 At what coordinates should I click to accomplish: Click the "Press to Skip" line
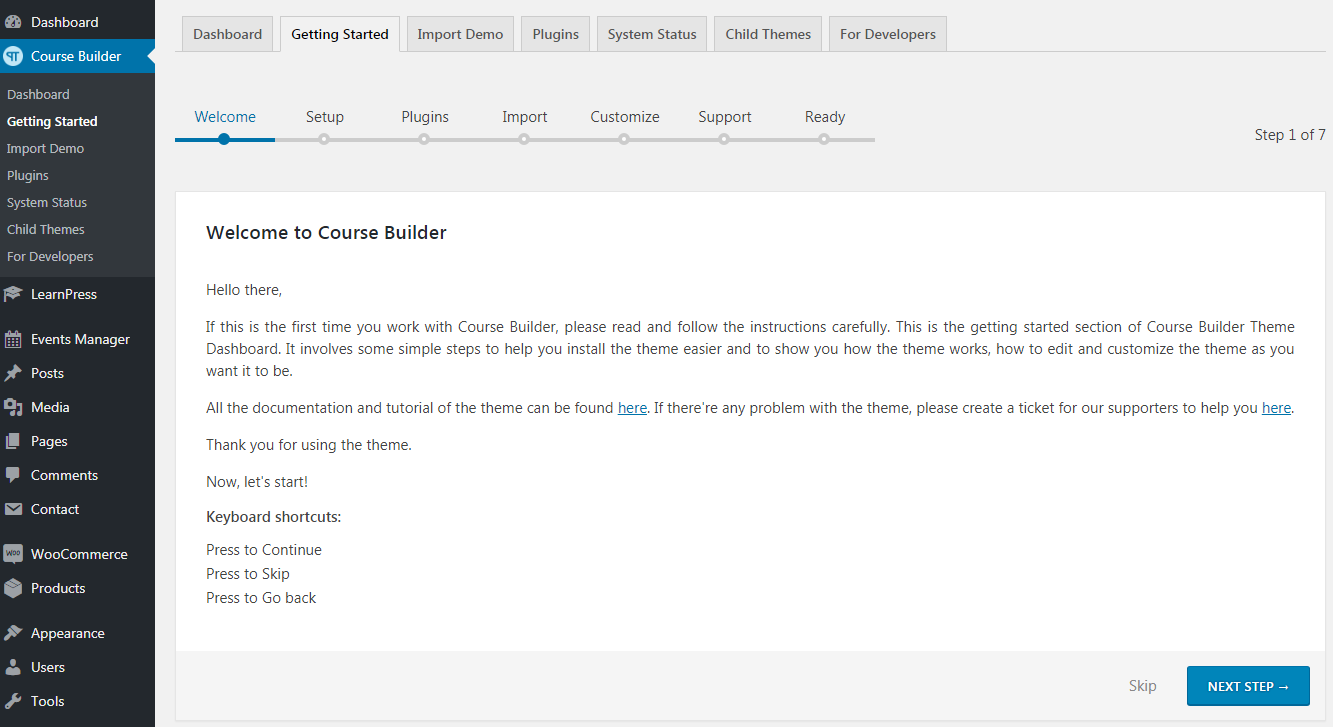click(248, 574)
